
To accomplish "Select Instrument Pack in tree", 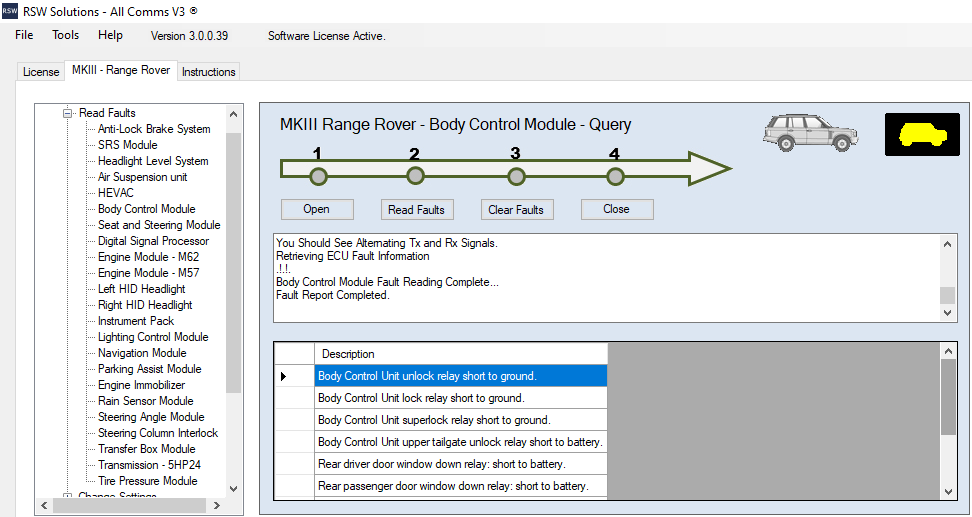I will [x=136, y=321].
